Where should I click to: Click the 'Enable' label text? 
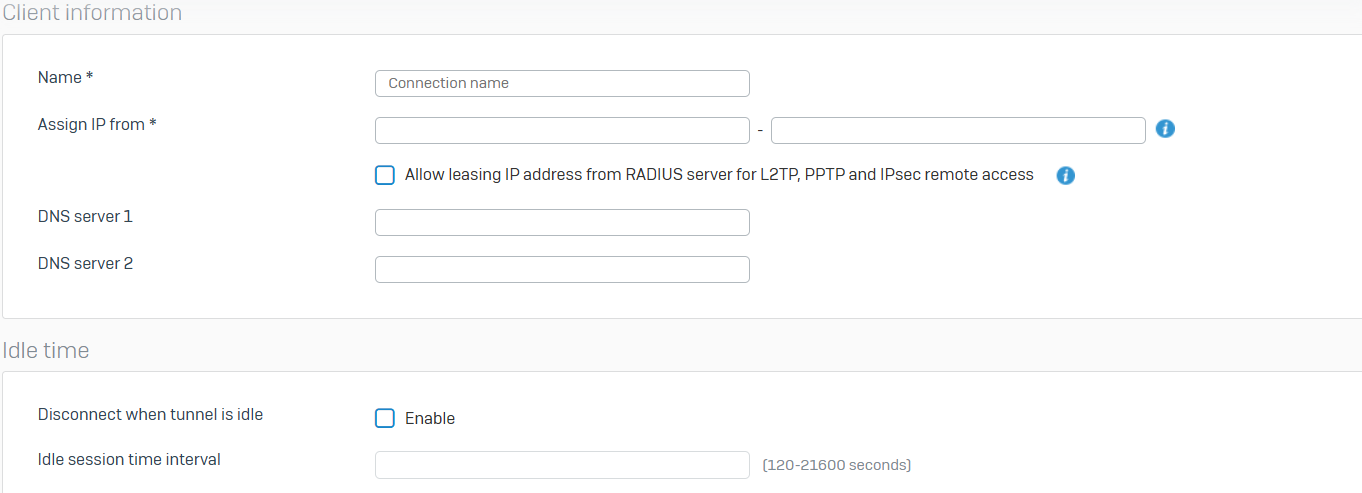430,419
